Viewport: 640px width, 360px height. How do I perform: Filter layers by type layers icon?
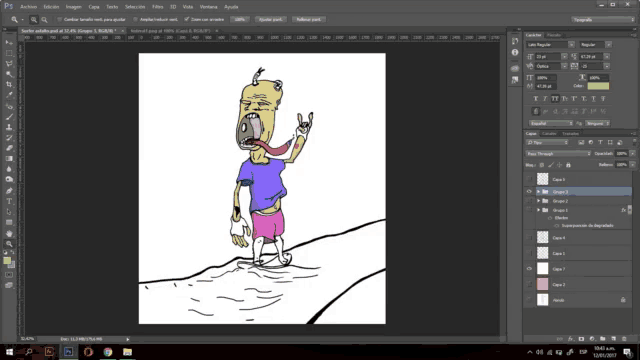coord(600,142)
